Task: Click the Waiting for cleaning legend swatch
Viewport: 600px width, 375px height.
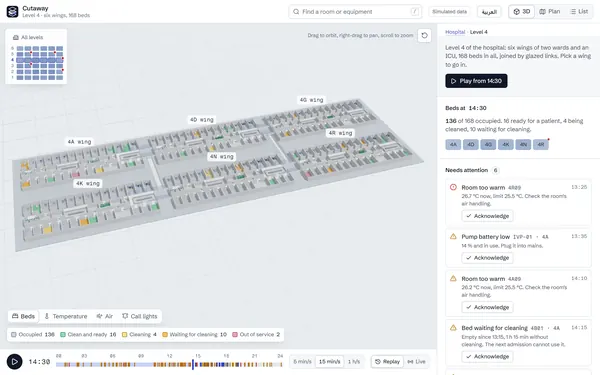Action: pos(165,334)
